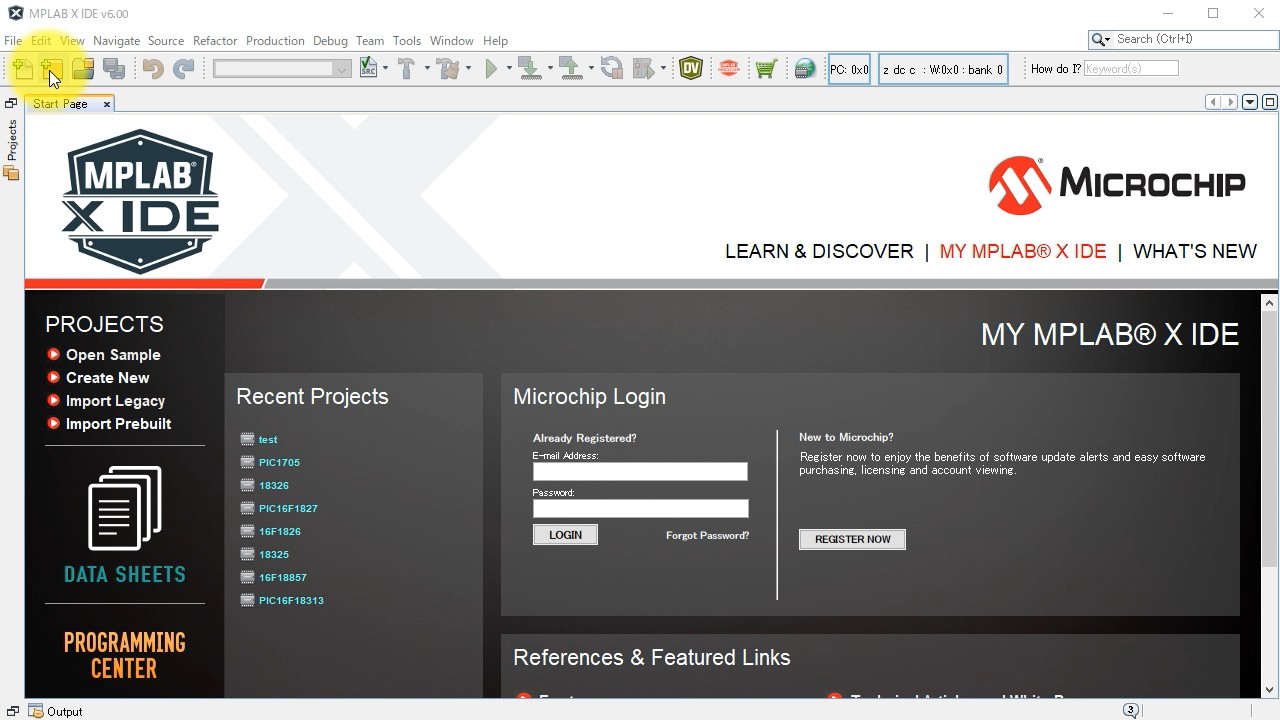Expand the Read Device Memory dropdown arrow
The image size is (1280, 720).
pyautogui.click(x=590, y=68)
